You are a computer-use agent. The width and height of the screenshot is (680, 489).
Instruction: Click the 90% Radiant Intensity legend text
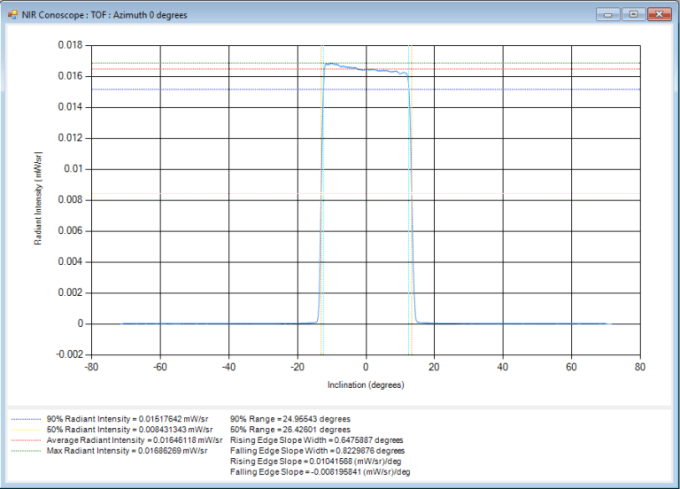click(x=128, y=419)
